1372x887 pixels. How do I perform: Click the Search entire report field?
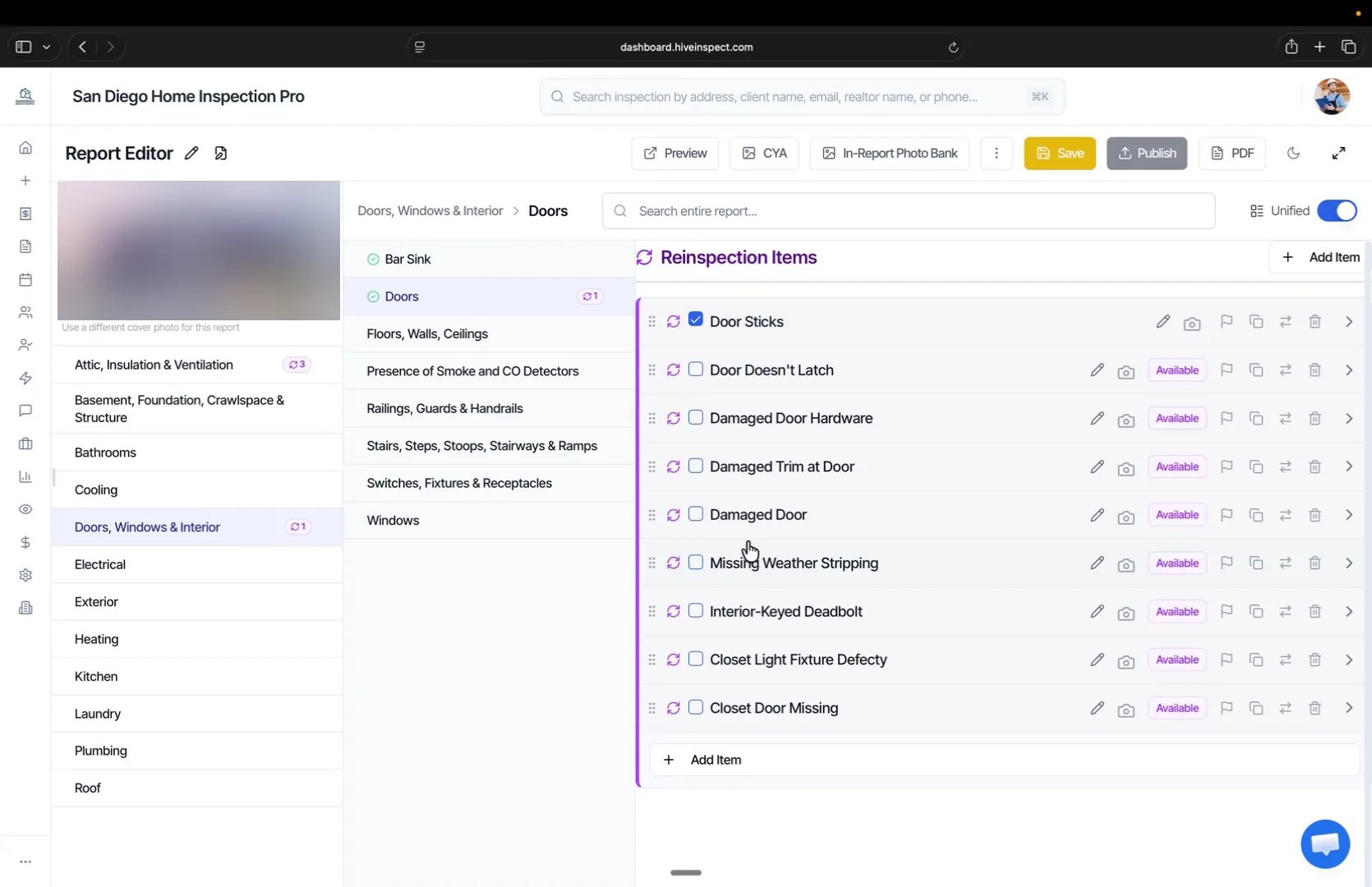[x=909, y=211]
